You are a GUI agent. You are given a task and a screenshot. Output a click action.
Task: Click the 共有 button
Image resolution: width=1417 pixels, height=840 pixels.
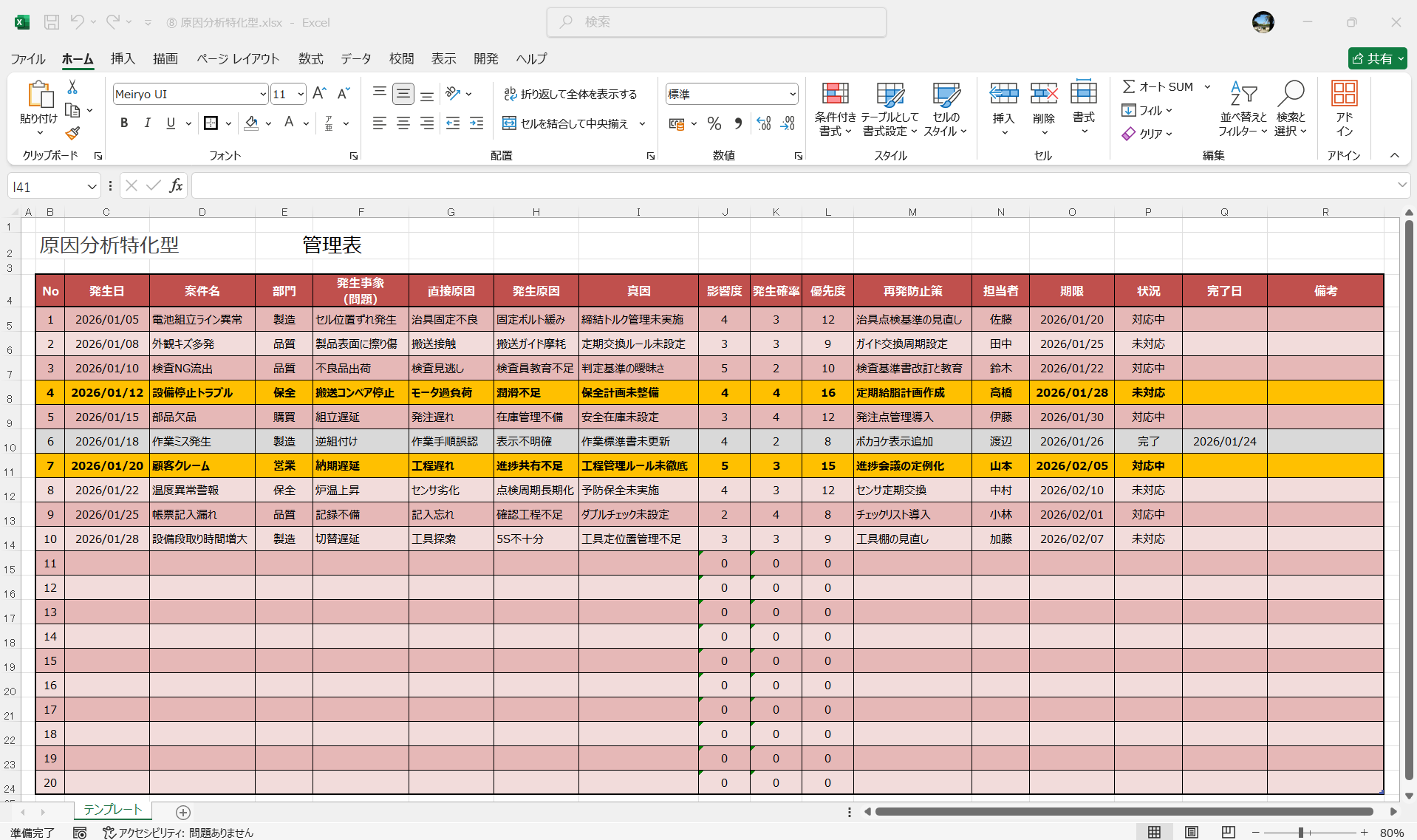click(1376, 58)
